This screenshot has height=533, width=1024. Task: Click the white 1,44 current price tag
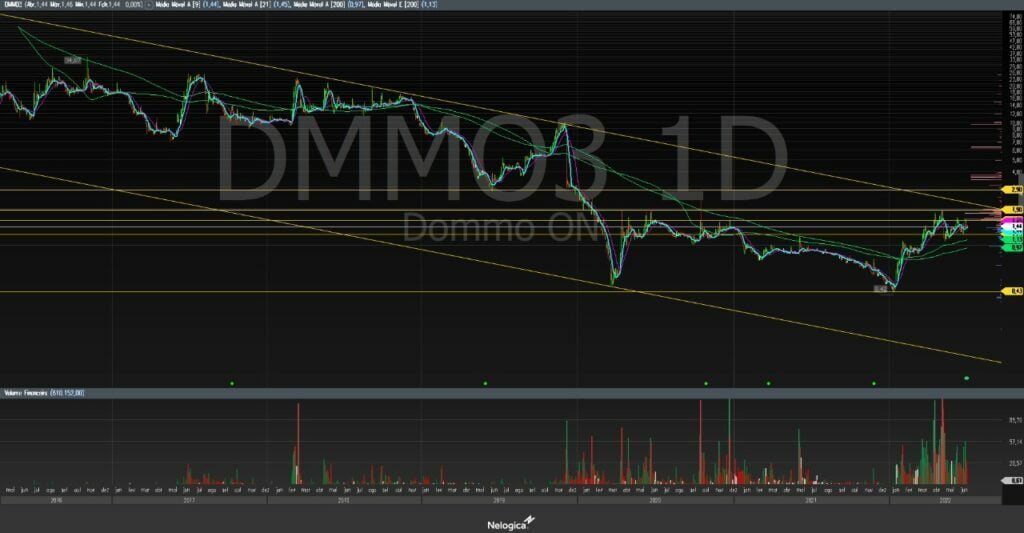point(1015,228)
